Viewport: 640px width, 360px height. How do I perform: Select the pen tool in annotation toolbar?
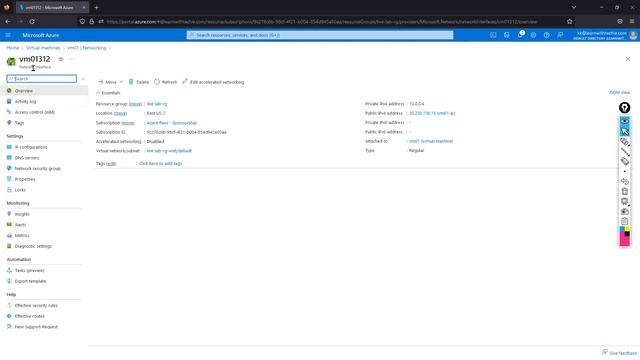click(x=624, y=142)
